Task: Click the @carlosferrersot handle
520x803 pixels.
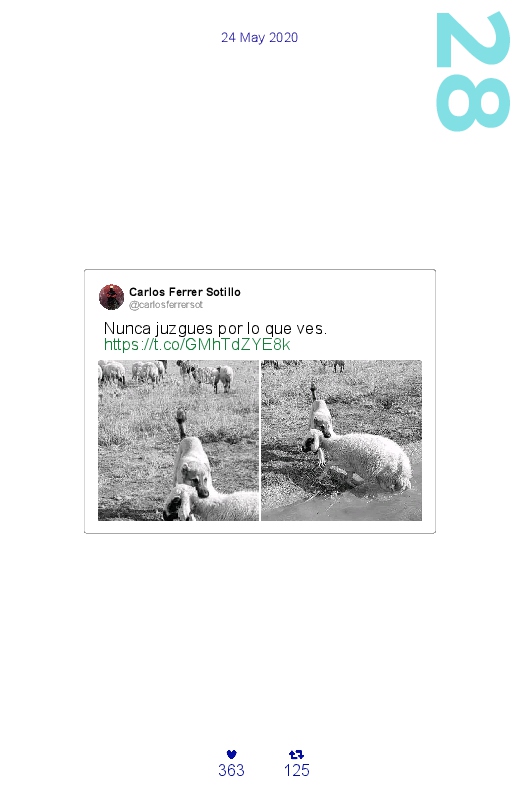Action: tap(166, 305)
